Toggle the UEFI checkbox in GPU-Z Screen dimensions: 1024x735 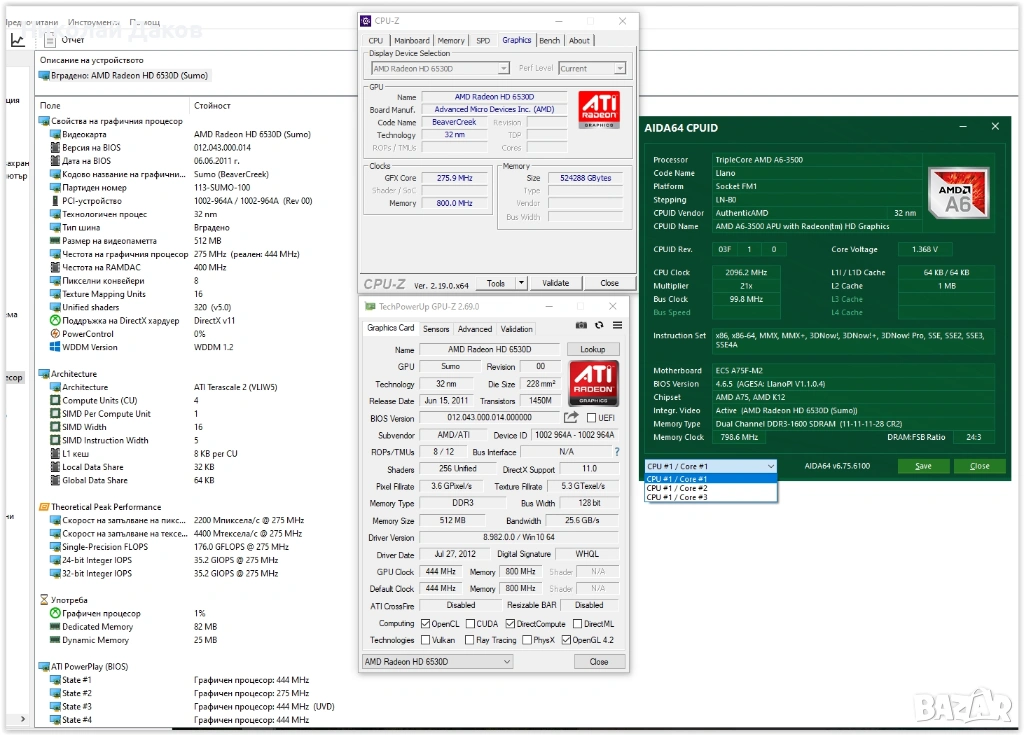coord(592,418)
